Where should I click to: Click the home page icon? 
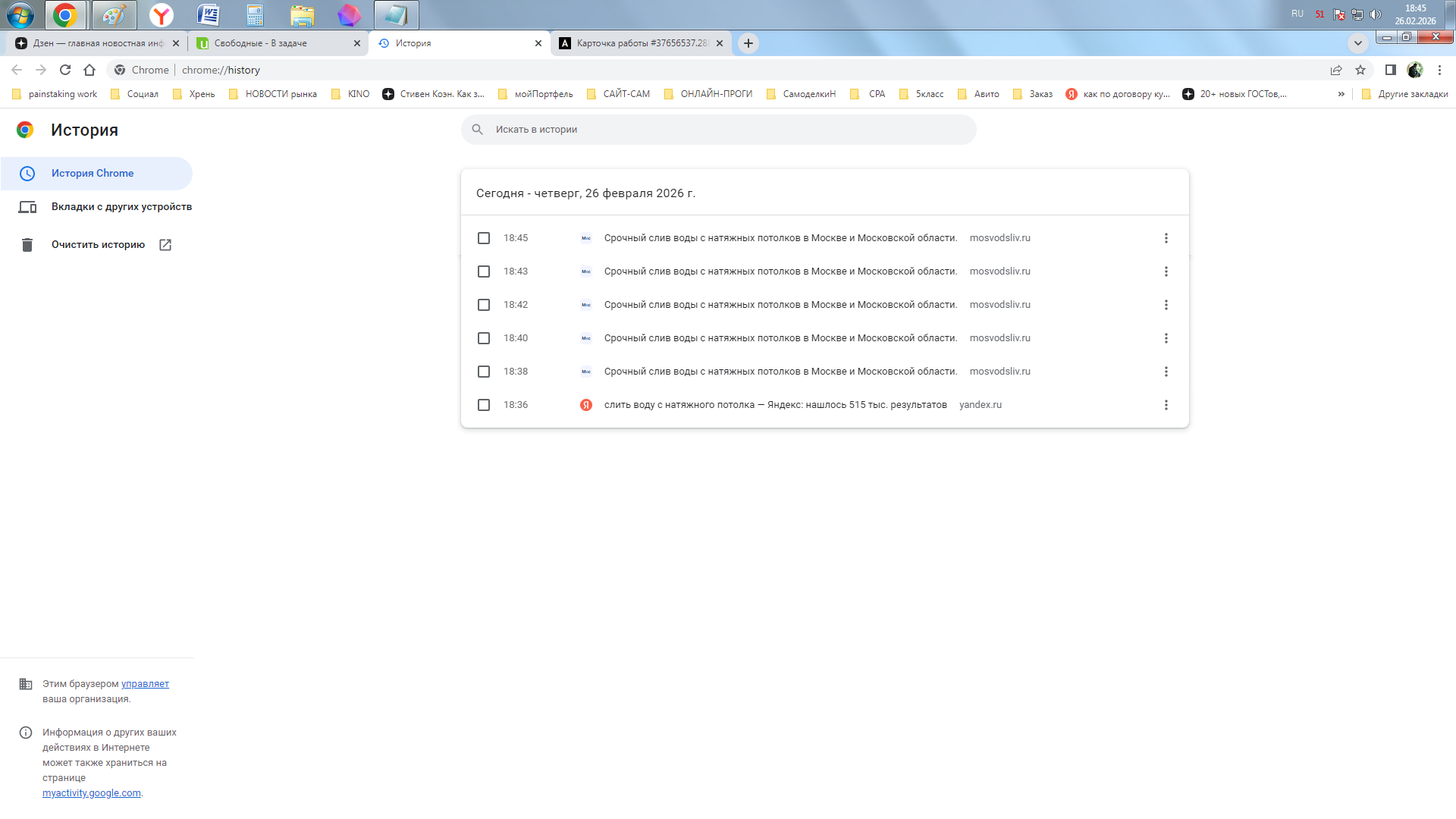89,70
